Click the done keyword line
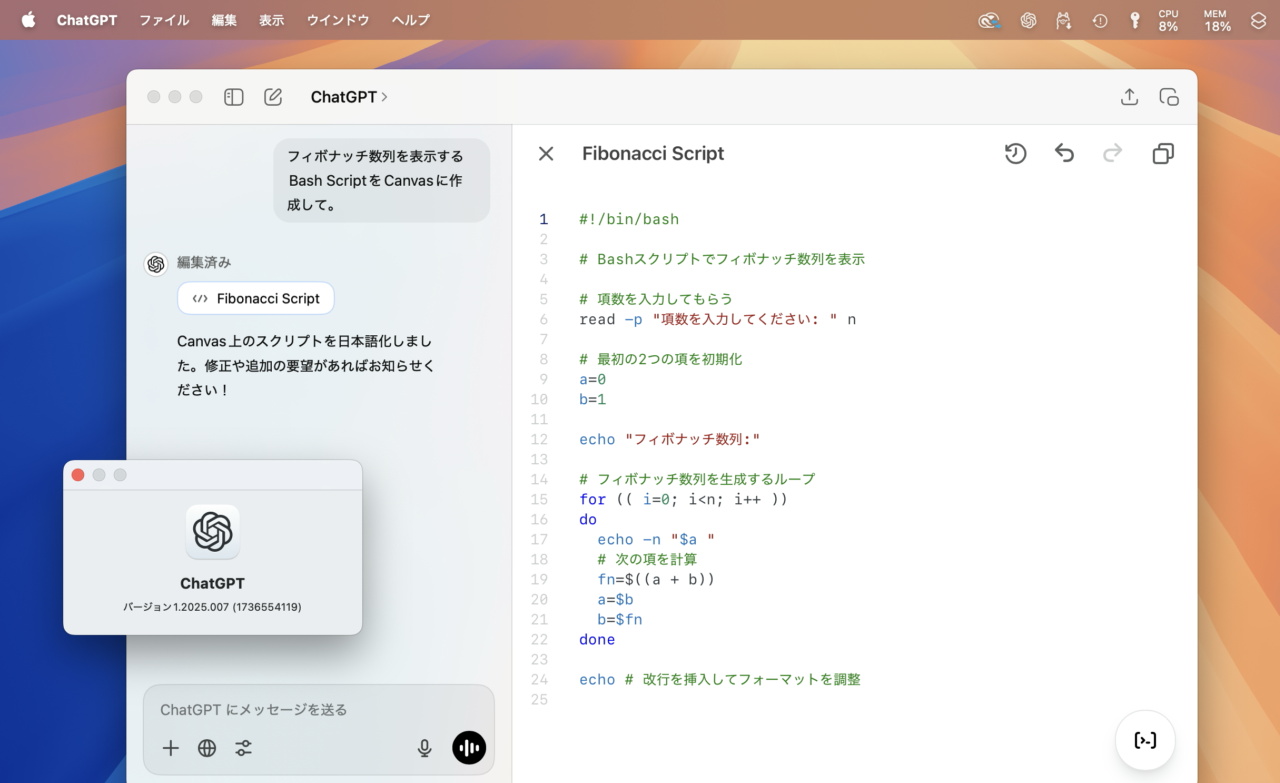 coord(597,639)
